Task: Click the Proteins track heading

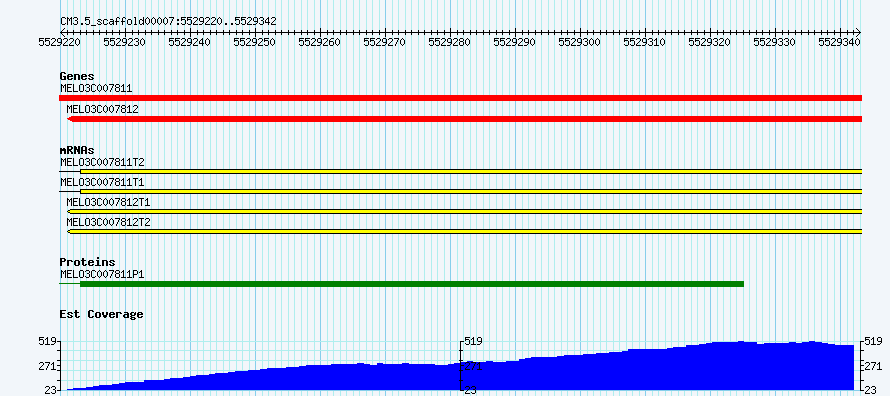Action: coord(87,262)
